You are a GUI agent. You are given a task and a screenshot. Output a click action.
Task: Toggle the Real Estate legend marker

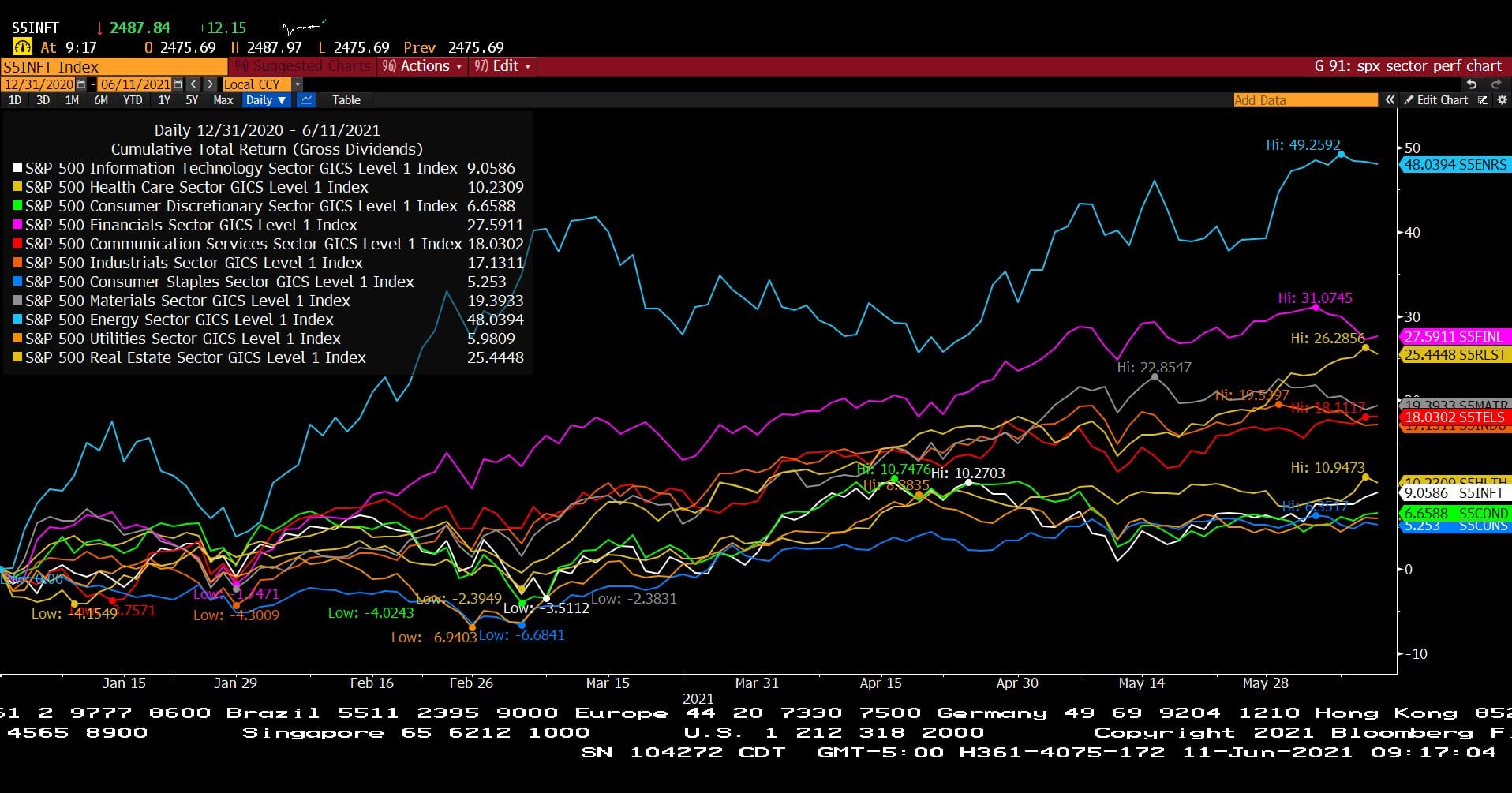click(x=17, y=357)
